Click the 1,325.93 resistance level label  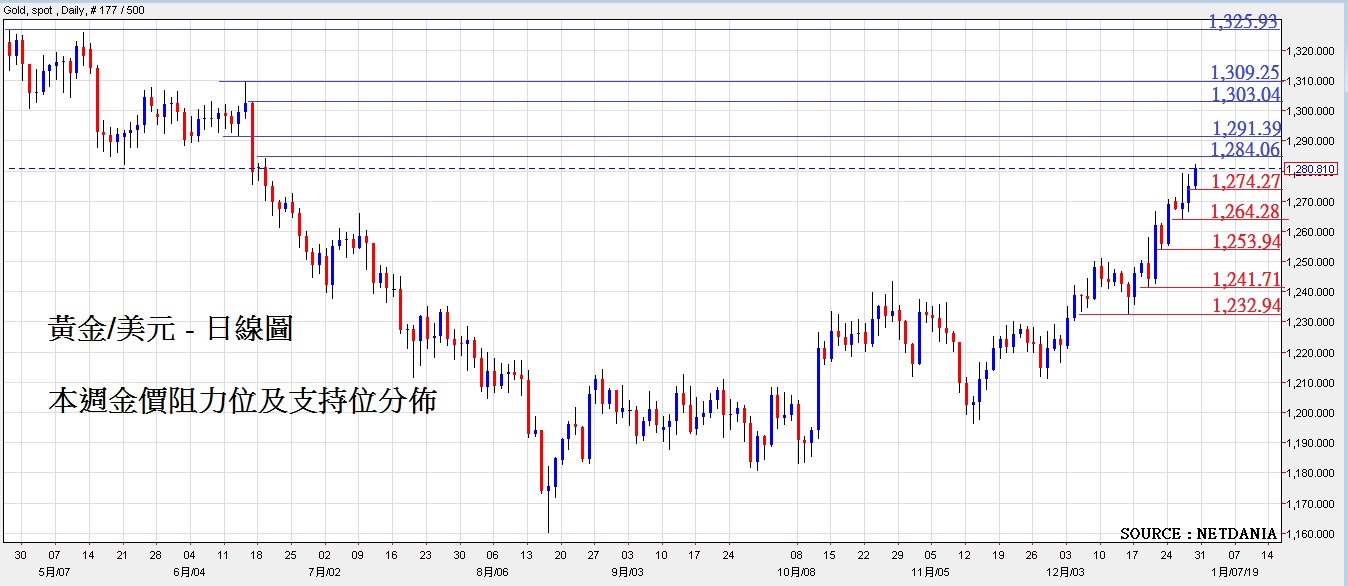coord(1243,21)
